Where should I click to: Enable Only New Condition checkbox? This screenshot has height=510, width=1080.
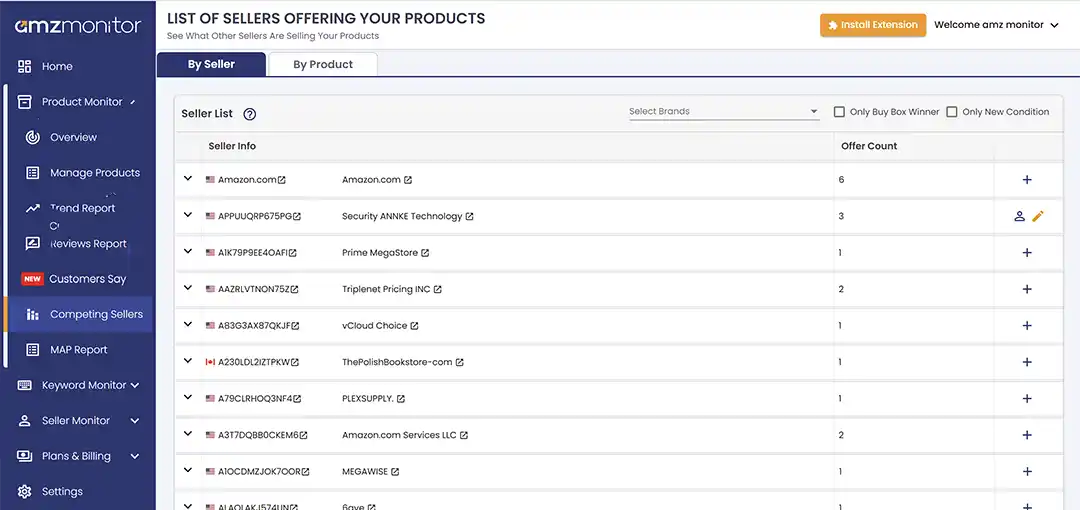952,112
